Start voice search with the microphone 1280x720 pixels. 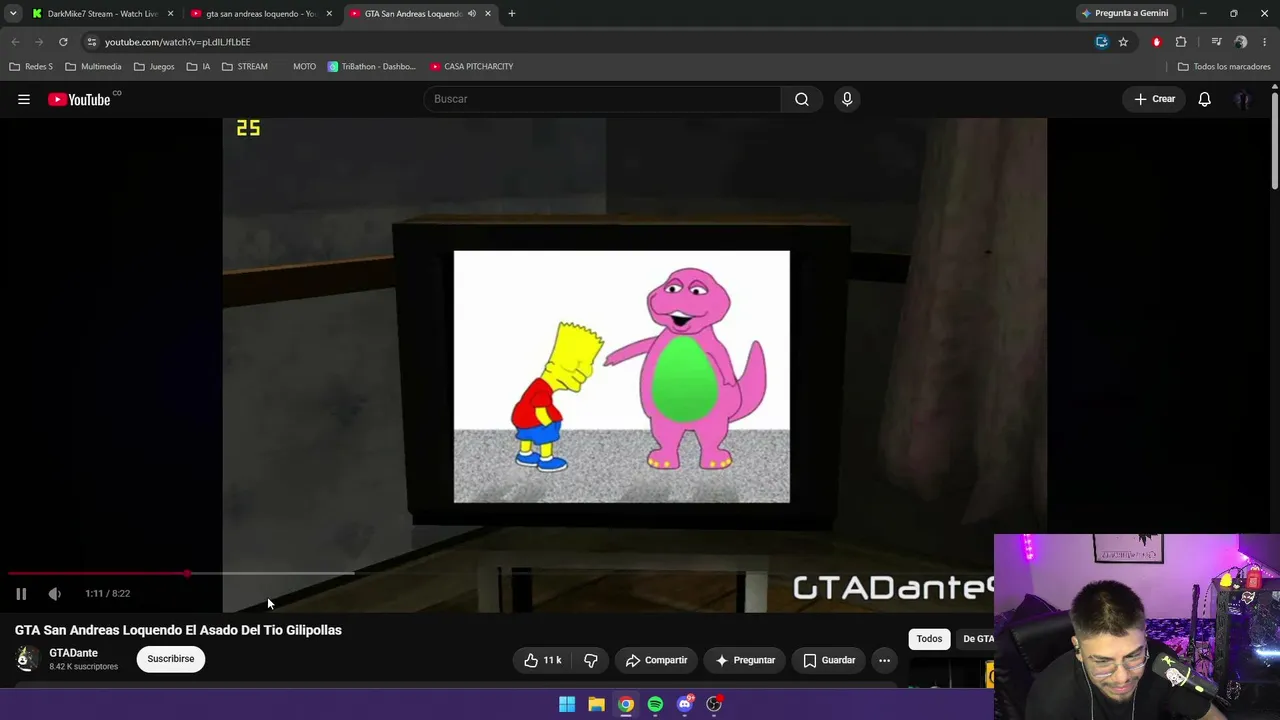click(x=847, y=99)
